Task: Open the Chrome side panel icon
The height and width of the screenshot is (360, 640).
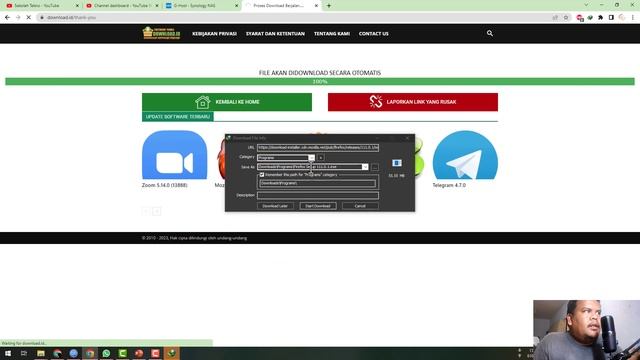Action: 611,18
